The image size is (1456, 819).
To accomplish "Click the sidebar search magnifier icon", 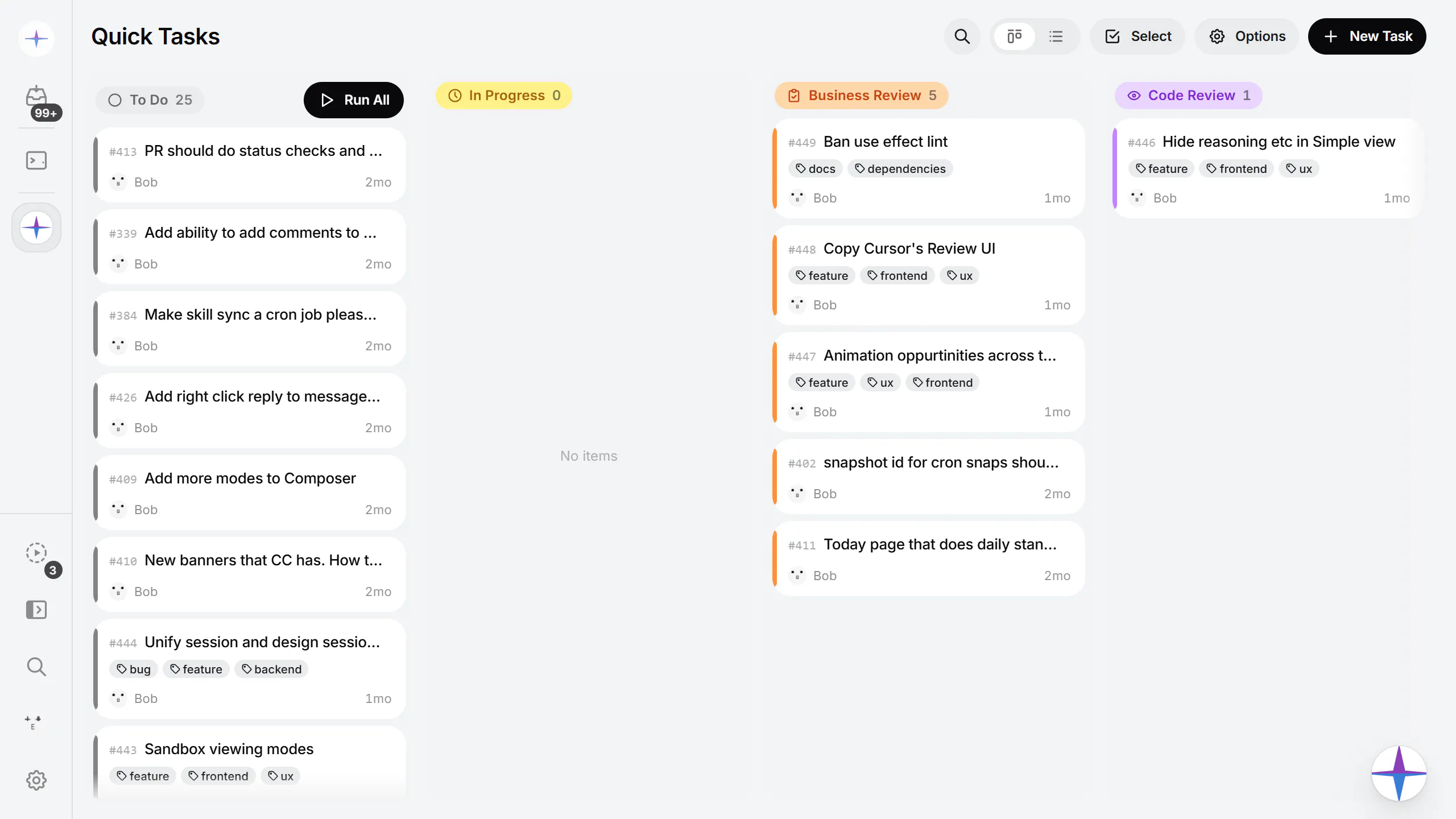I will click(36, 667).
